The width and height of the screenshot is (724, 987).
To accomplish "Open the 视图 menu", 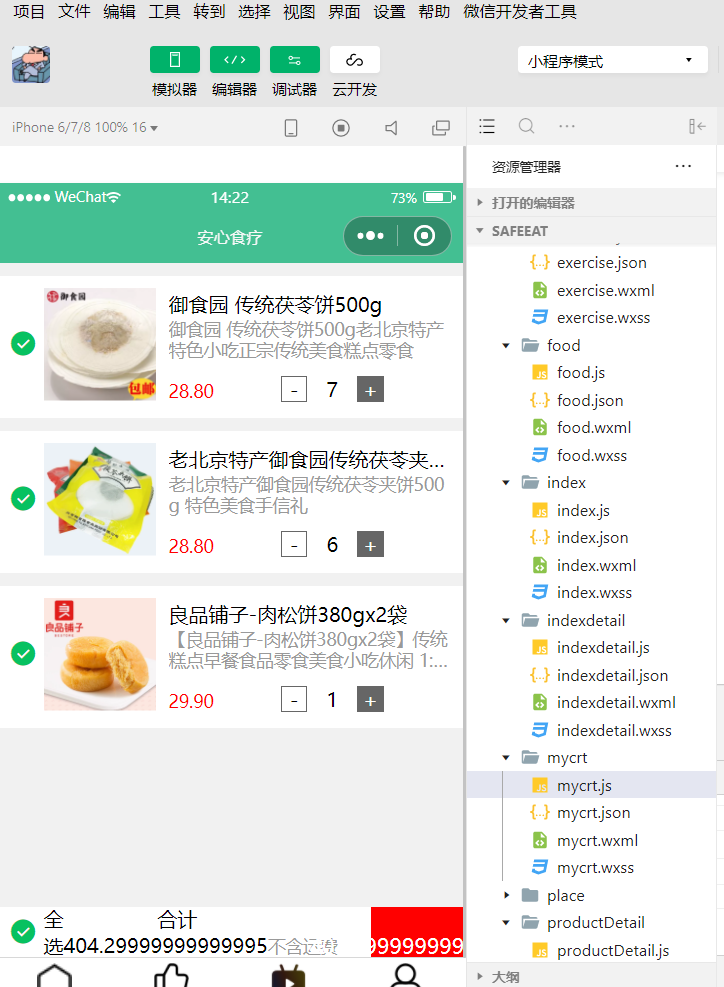I will click(299, 11).
